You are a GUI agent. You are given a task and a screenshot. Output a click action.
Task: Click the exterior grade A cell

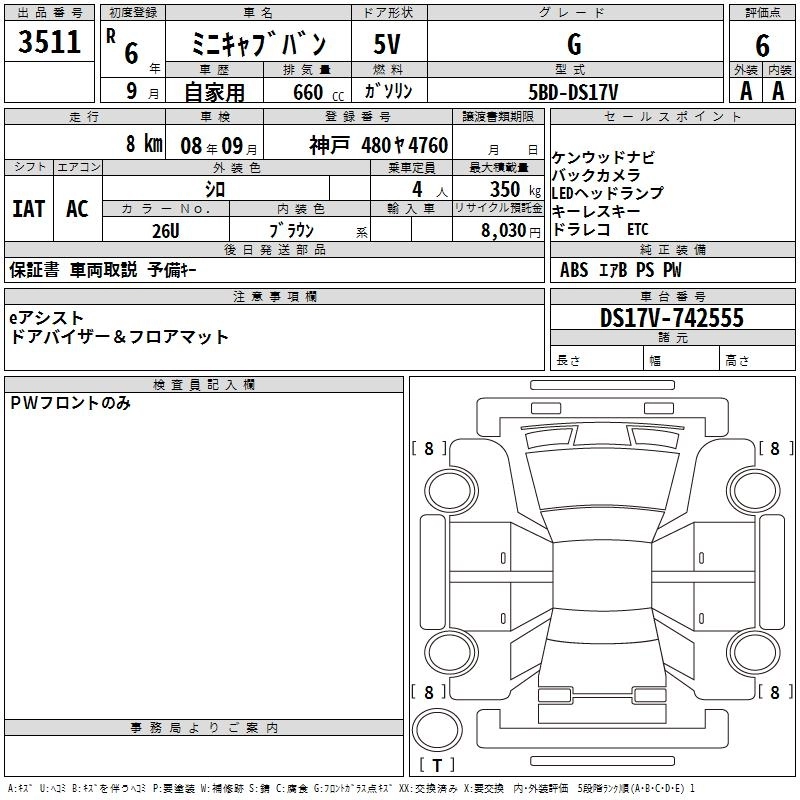tap(745, 90)
